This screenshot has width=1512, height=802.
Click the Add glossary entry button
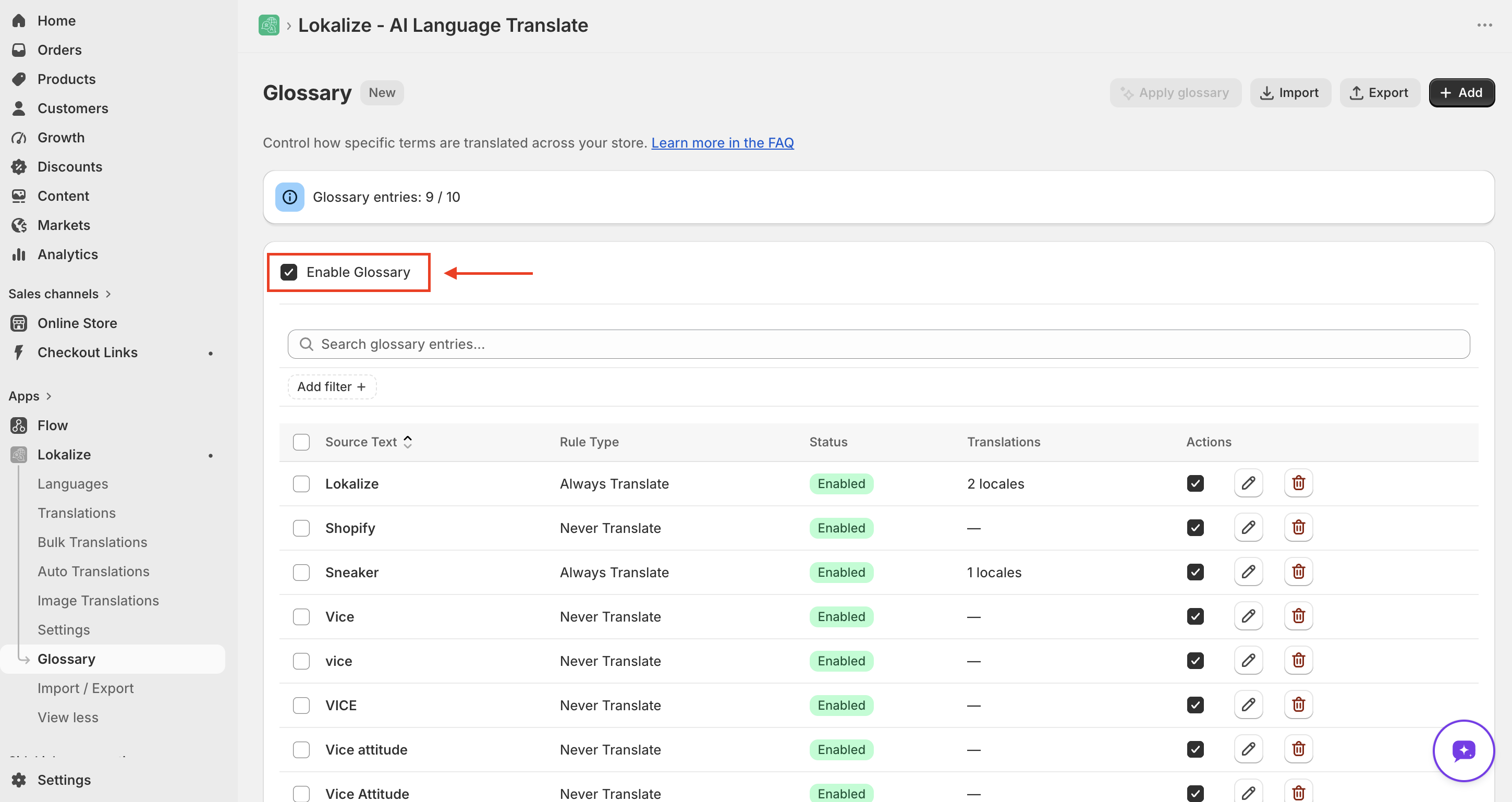coord(1461,93)
